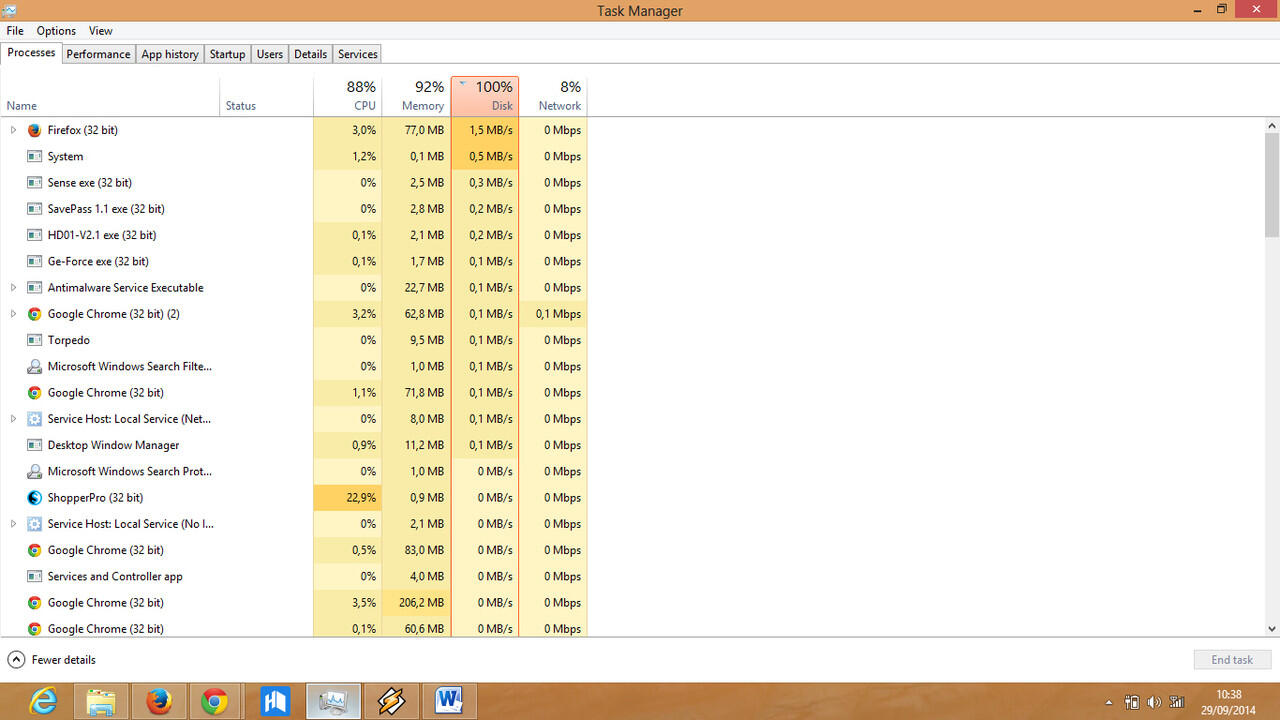Image resolution: width=1280 pixels, height=720 pixels.
Task: Click the Firefox process icon
Action: tap(34, 130)
